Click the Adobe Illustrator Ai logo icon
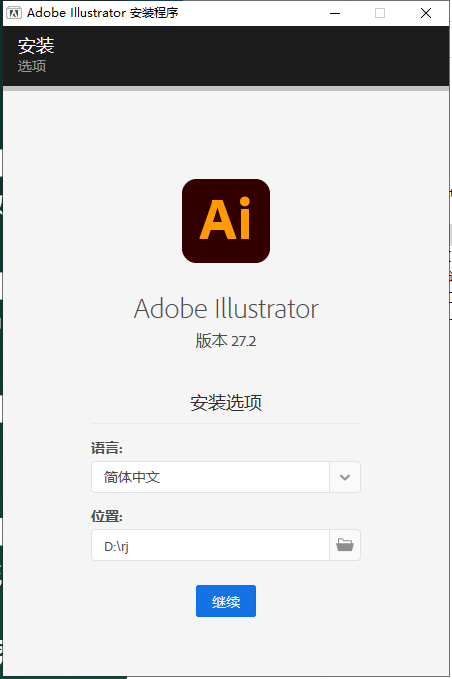 [x=226, y=221]
